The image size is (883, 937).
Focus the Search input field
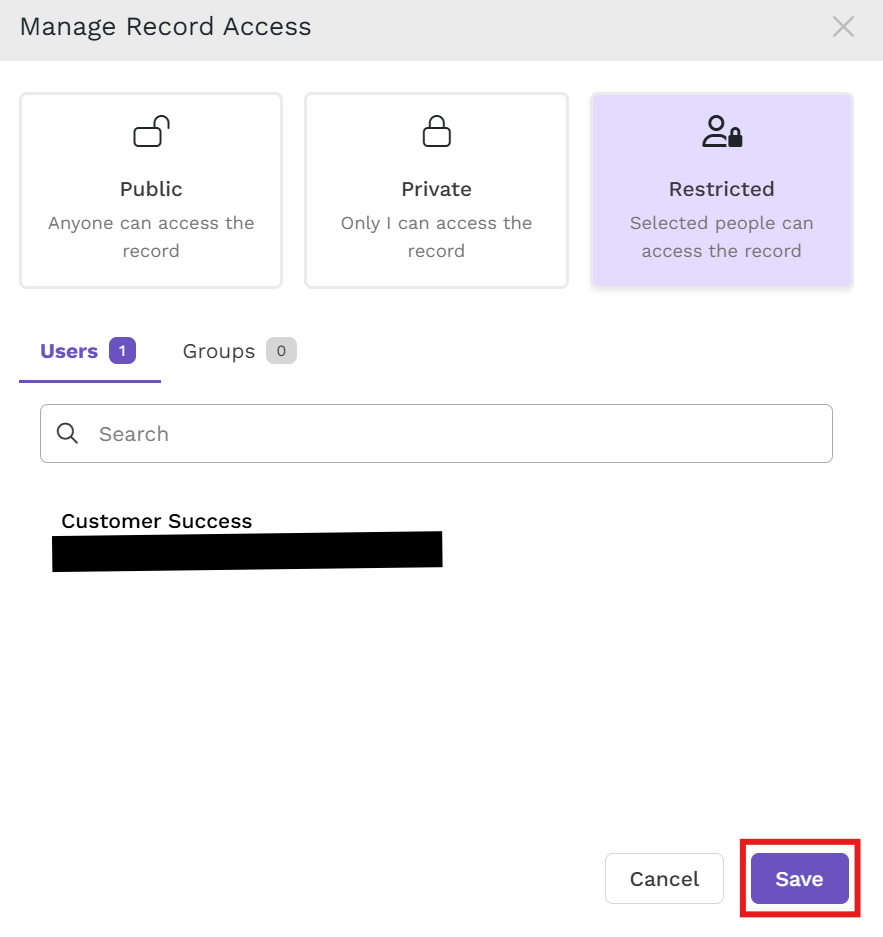tap(436, 433)
